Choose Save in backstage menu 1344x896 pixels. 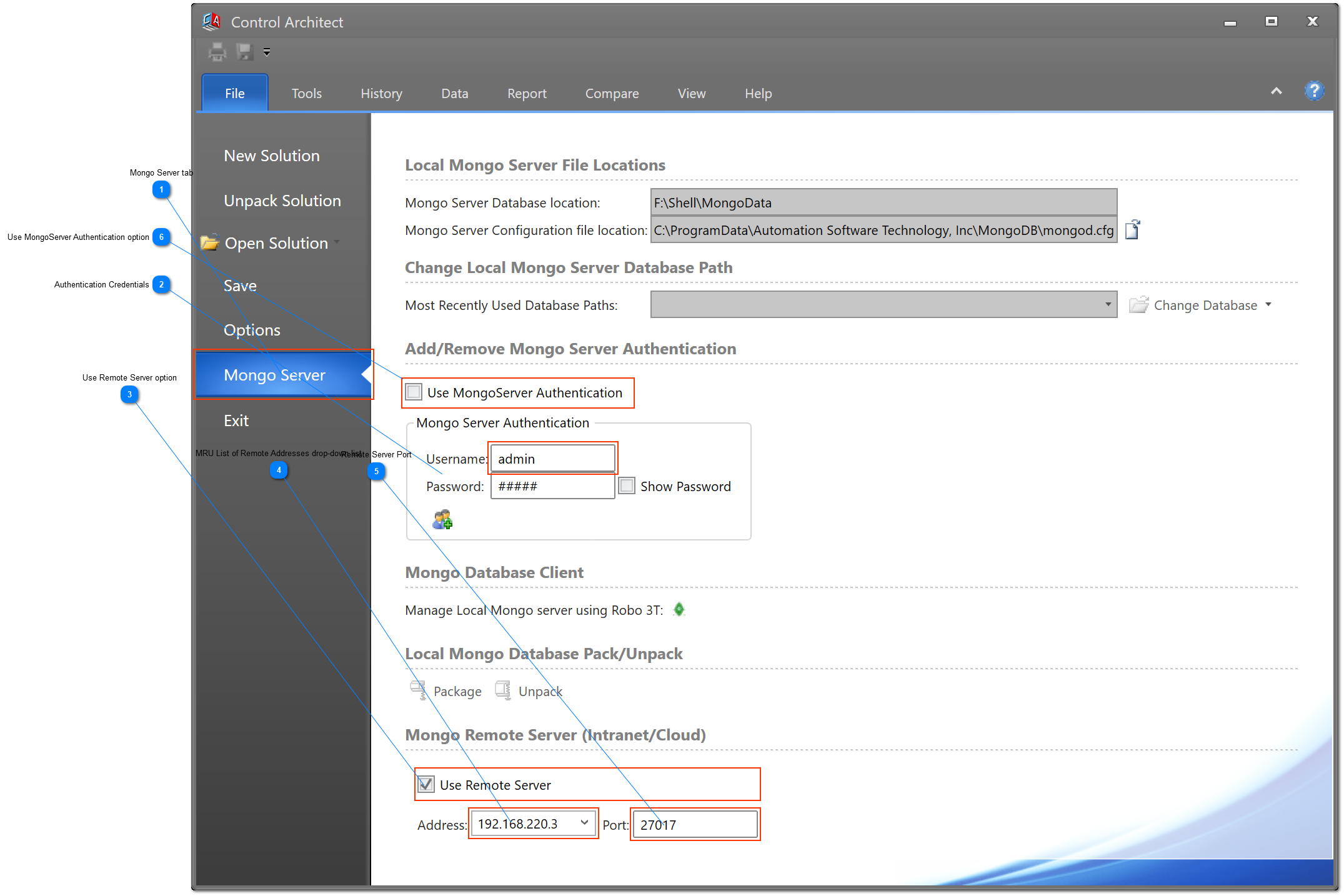240,286
